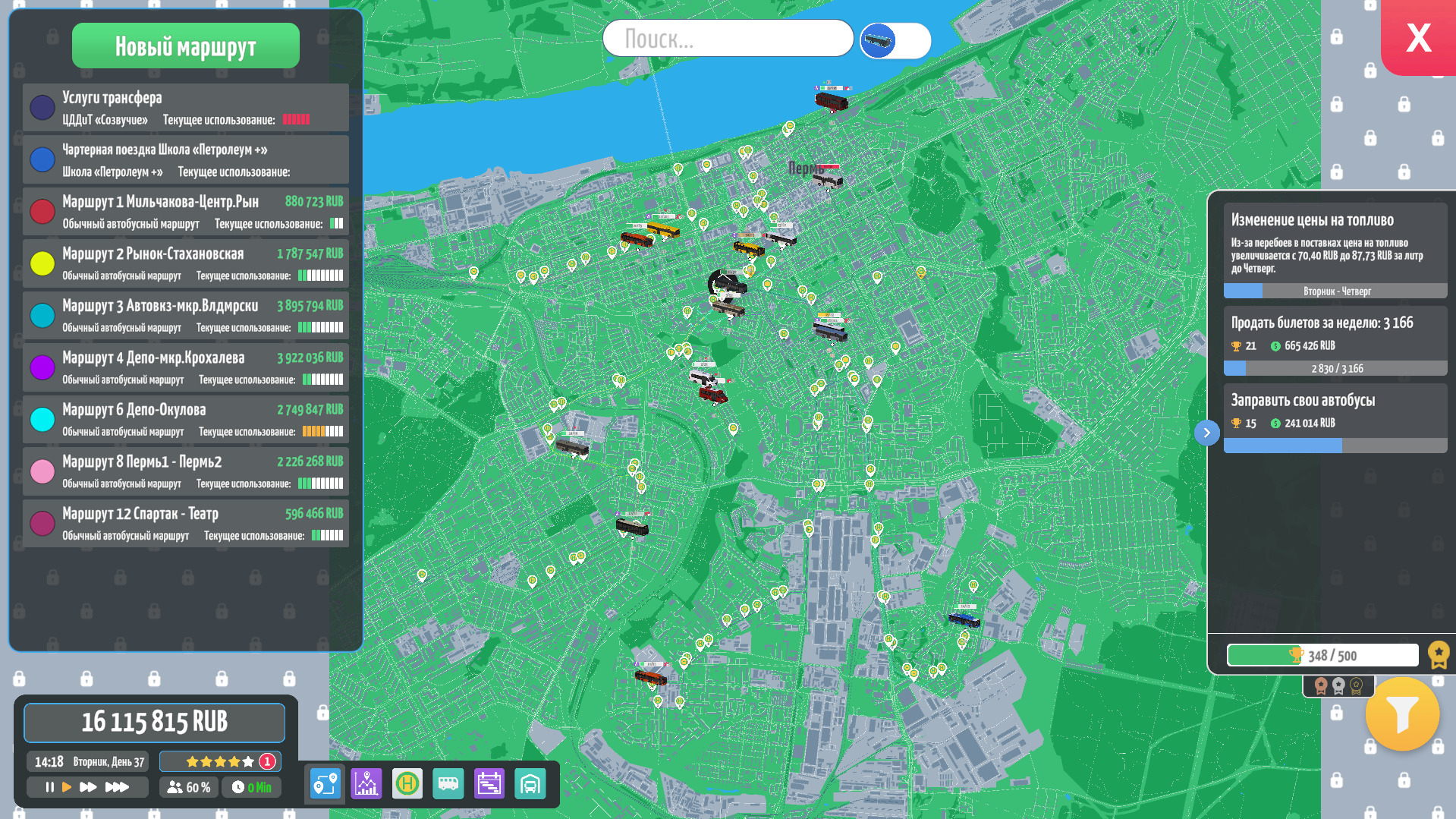Pause the game time
Viewport: 1456px width, 819px height.
click(x=49, y=787)
